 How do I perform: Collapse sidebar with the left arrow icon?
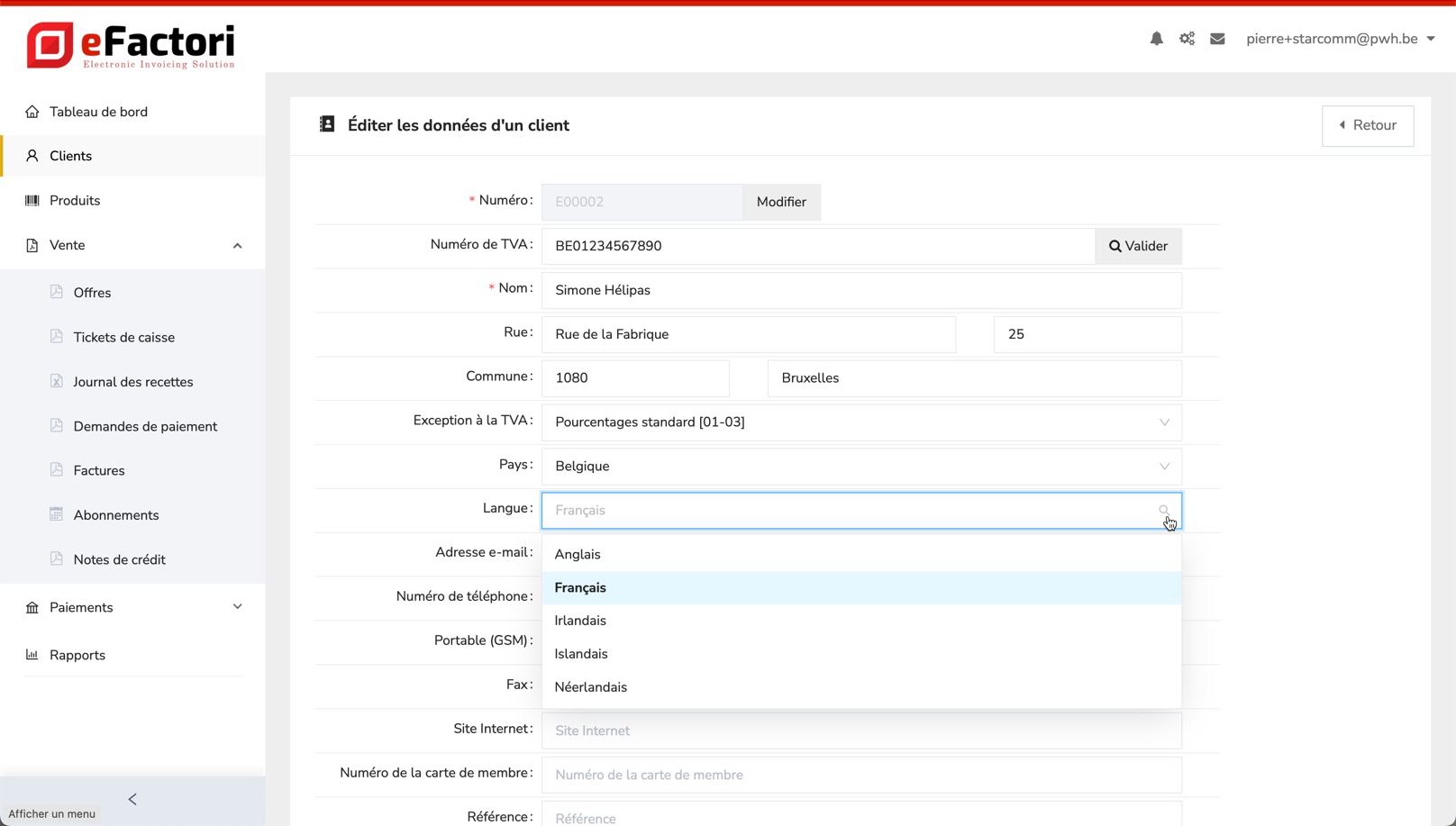(x=132, y=799)
